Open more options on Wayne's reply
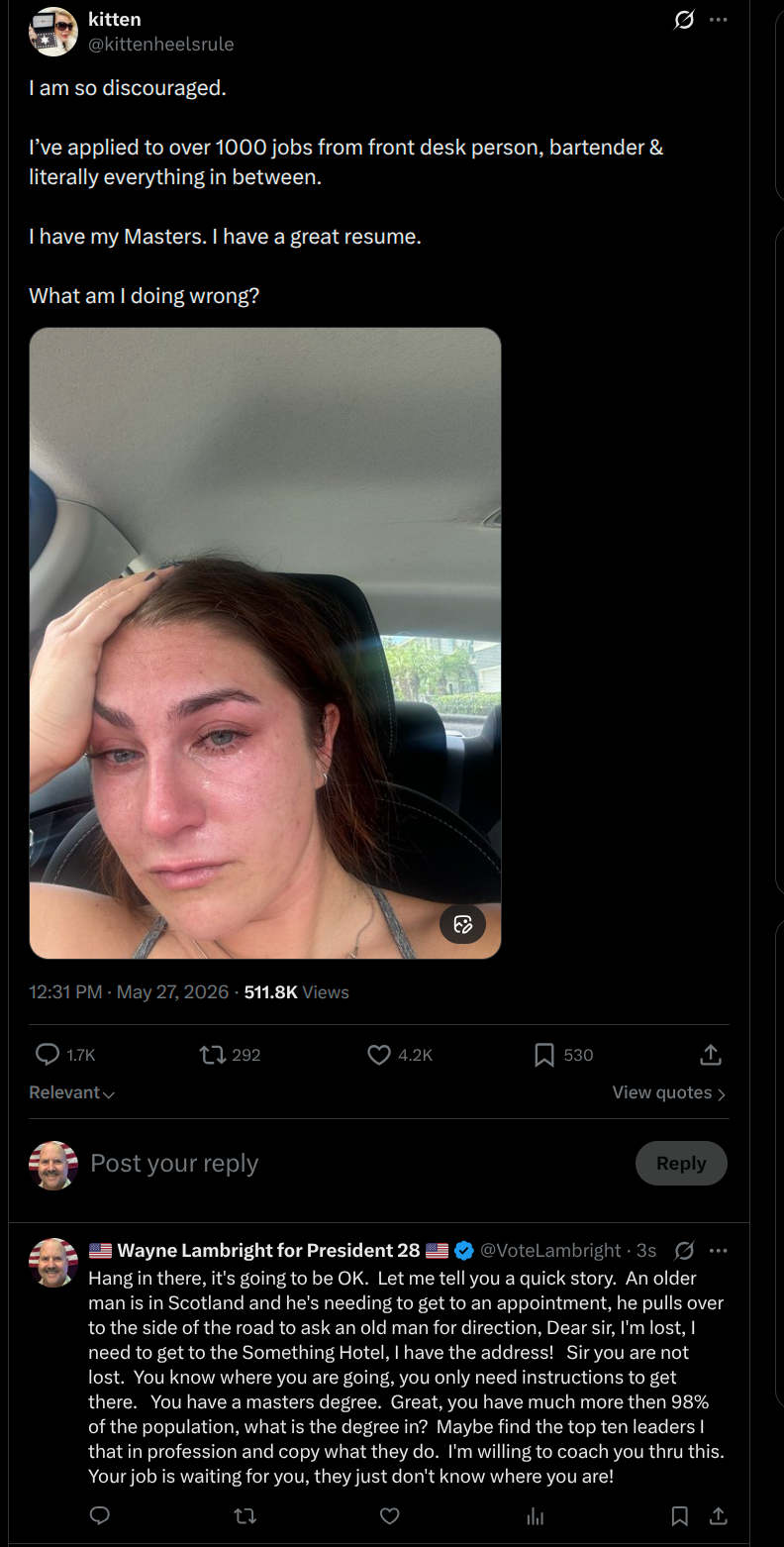 [x=719, y=1251]
